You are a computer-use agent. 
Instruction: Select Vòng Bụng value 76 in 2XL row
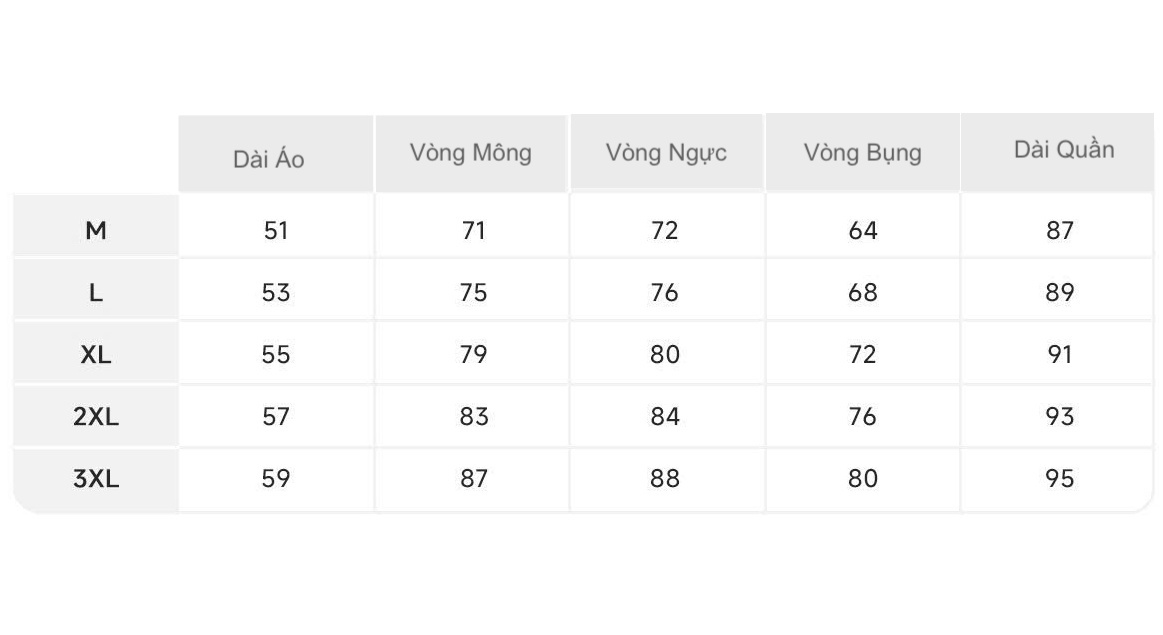click(x=862, y=417)
